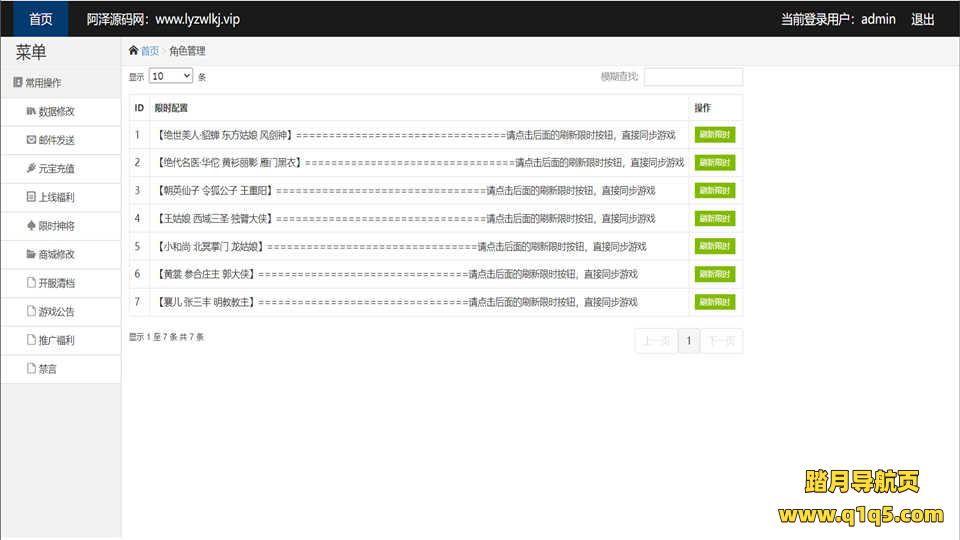The width and height of the screenshot is (960, 540).
Task: Click the folder icon for 商城修改
Action: 31,254
